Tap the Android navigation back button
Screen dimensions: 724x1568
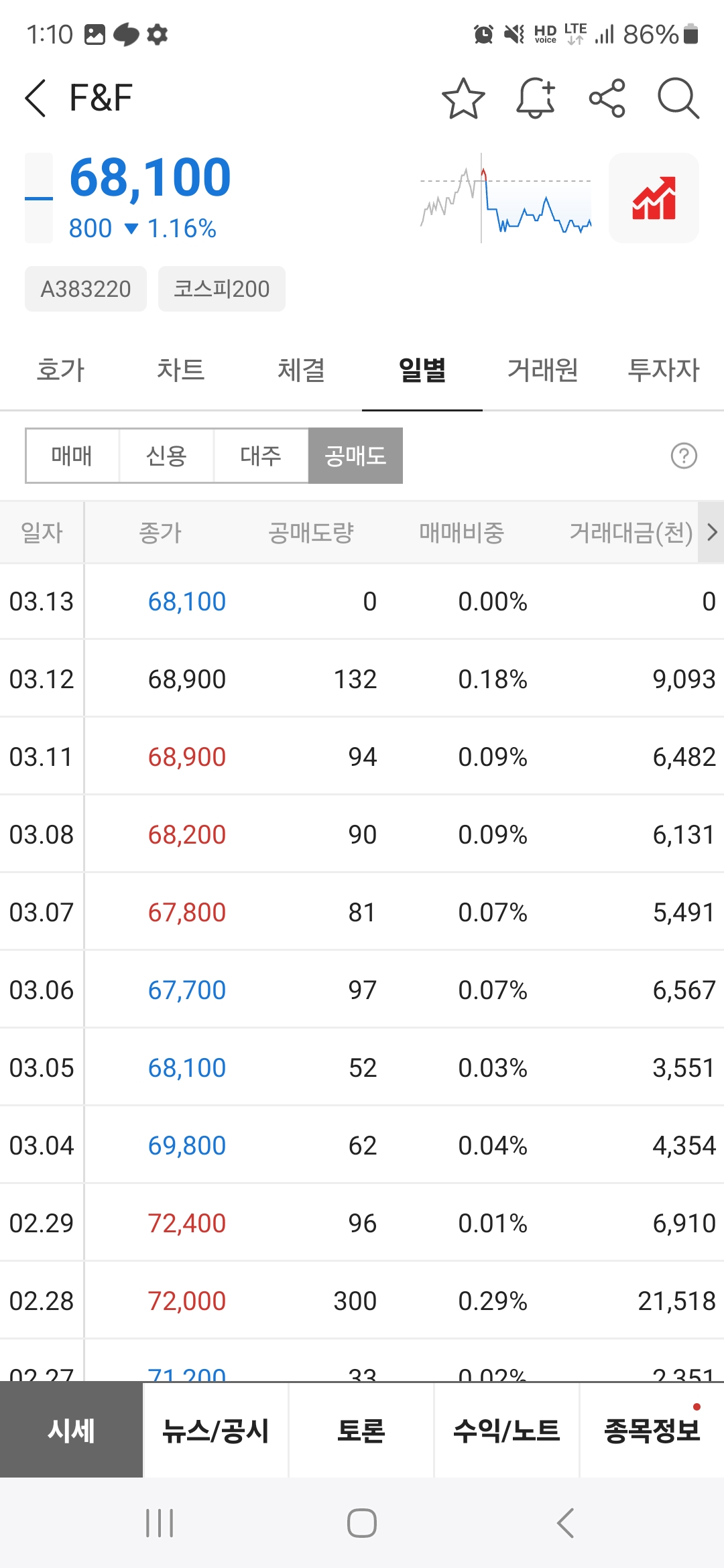(x=565, y=1523)
